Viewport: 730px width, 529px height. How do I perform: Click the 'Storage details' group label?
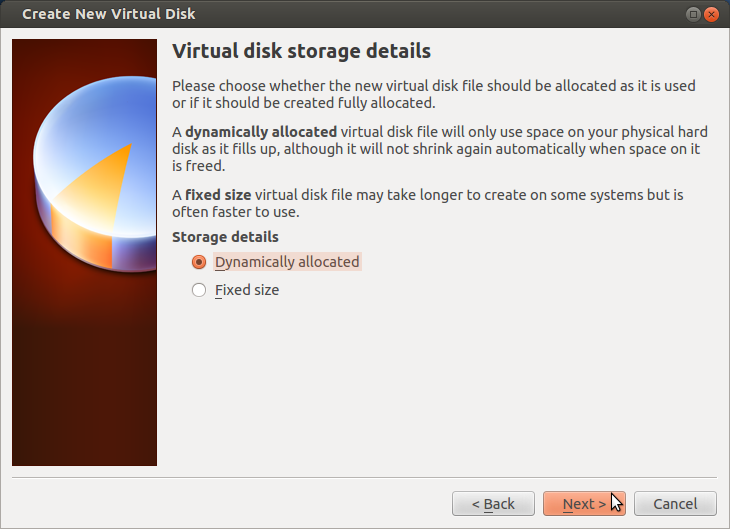coord(225,237)
